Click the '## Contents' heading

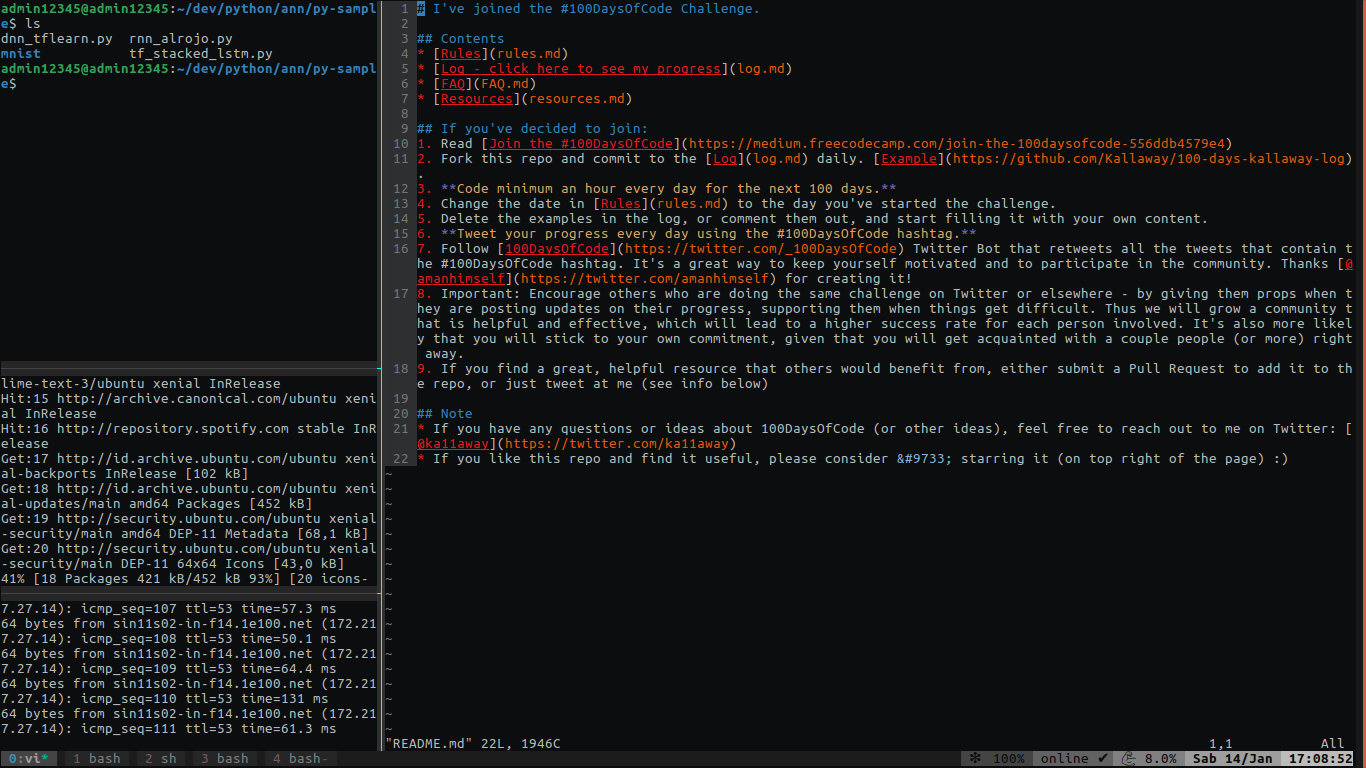(461, 39)
